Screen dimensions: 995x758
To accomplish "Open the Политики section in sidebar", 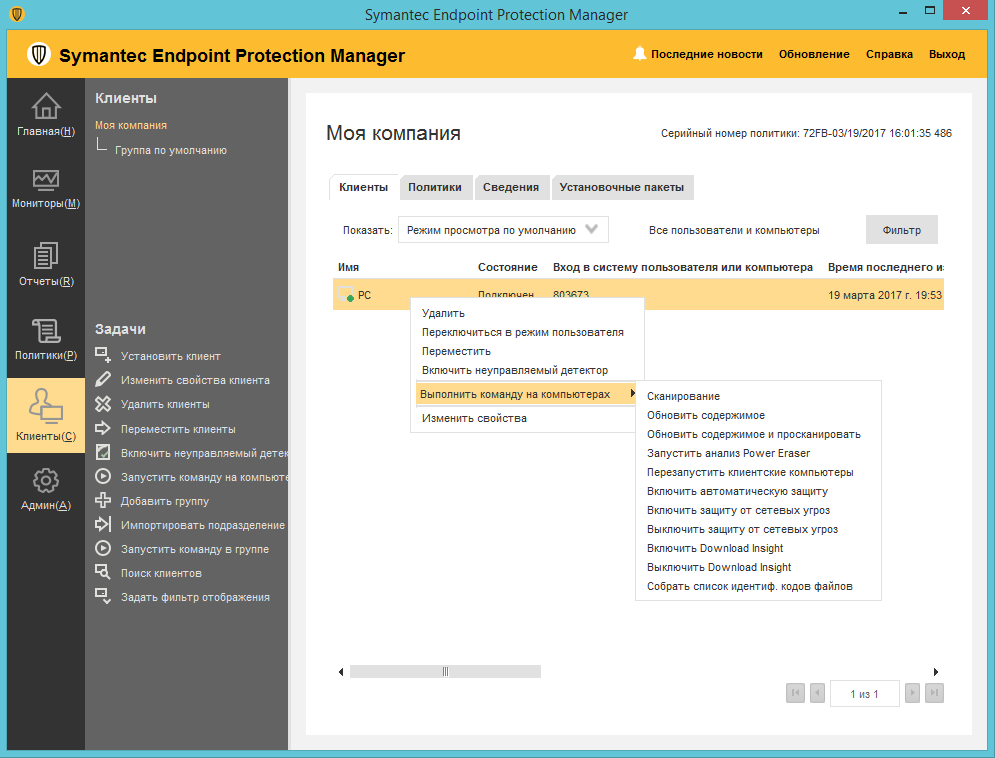I will tap(46, 331).
